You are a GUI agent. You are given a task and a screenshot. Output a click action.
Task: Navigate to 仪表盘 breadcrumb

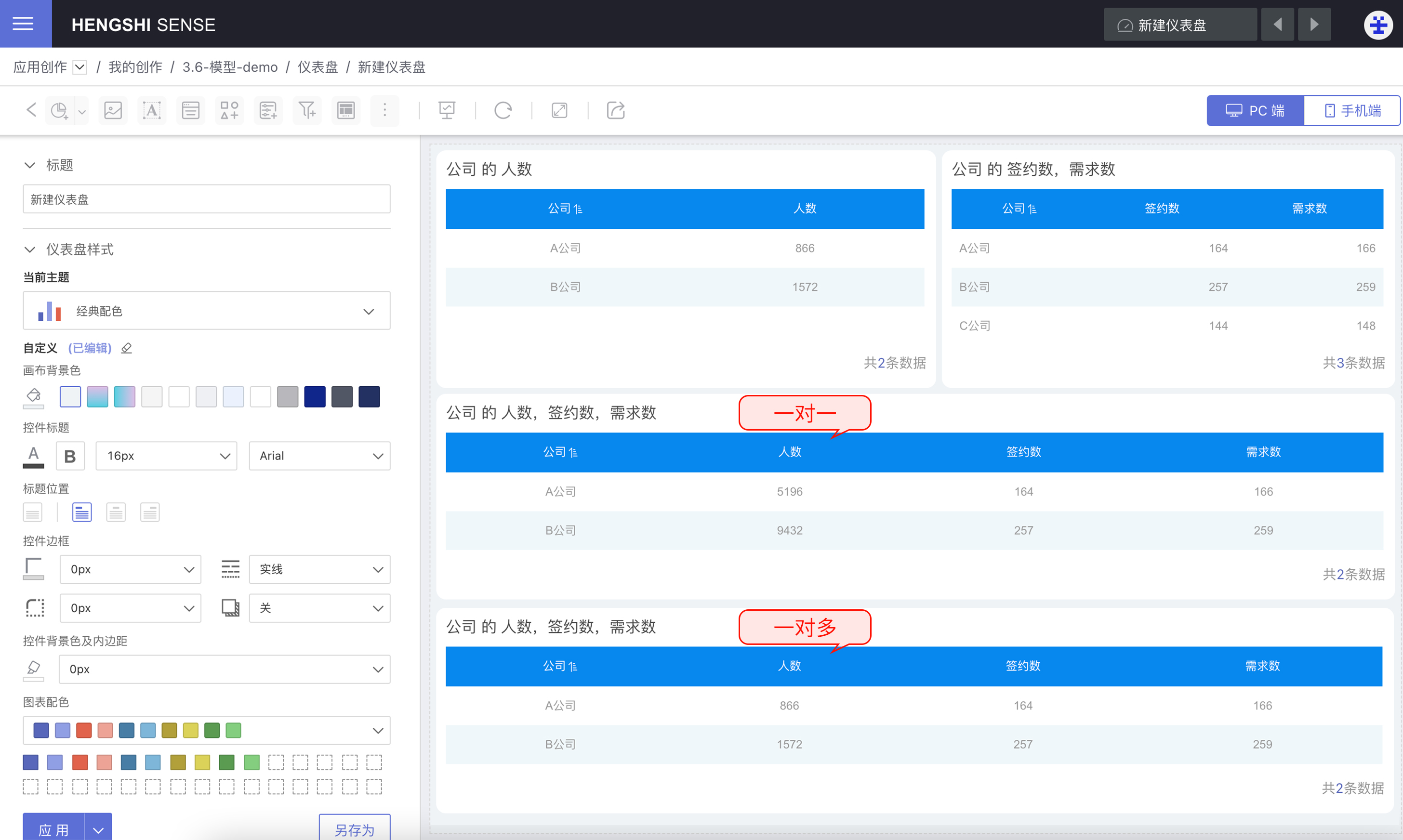[318, 67]
